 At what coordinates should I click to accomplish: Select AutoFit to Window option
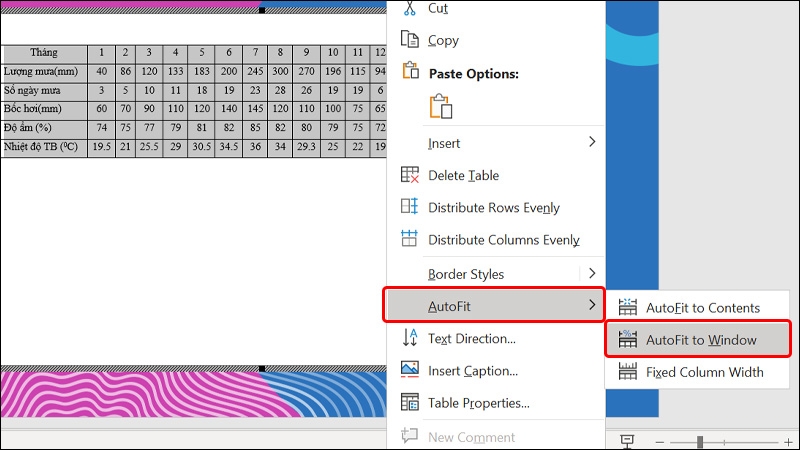point(698,339)
